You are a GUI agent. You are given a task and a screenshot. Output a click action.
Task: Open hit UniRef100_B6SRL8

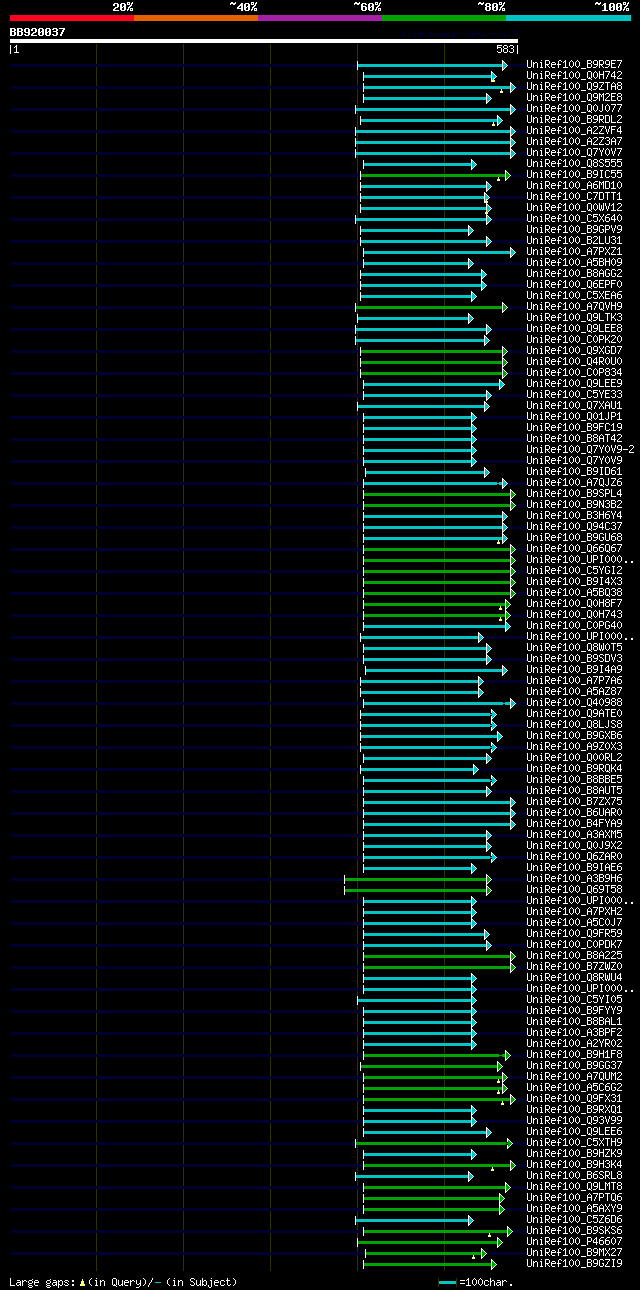[x=574, y=1175]
